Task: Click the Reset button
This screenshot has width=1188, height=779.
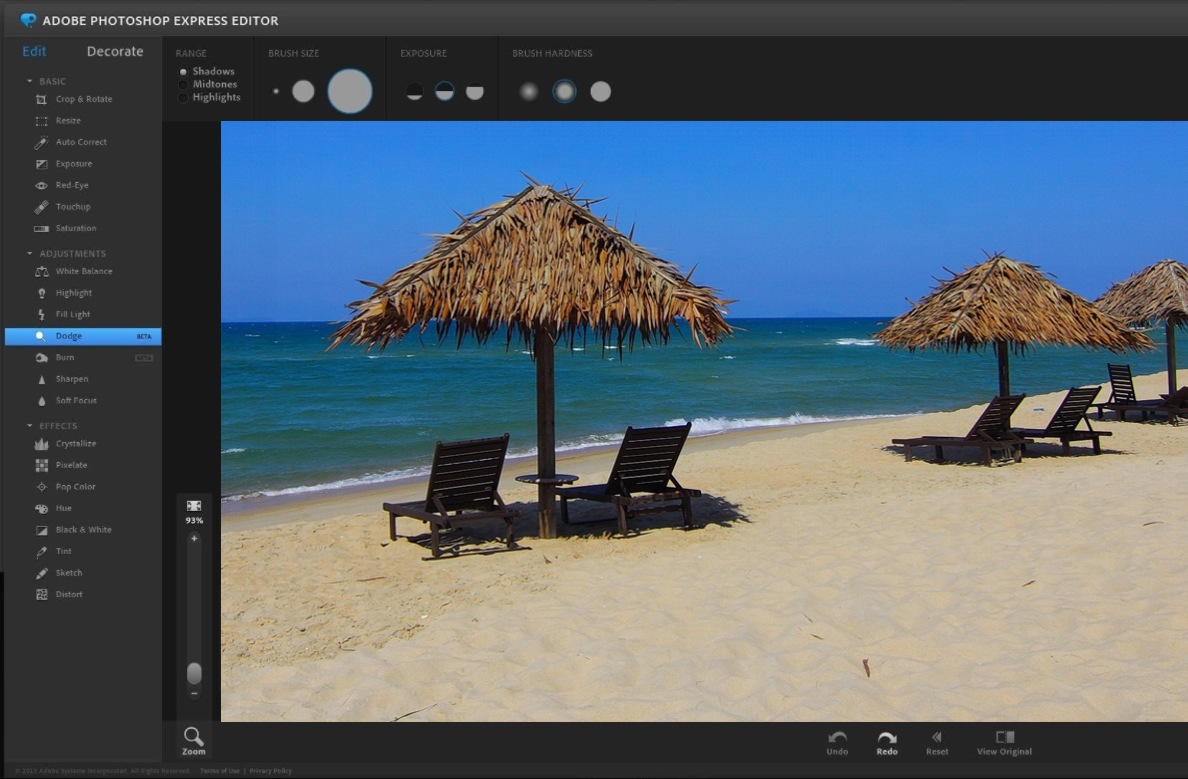Action: tap(936, 743)
